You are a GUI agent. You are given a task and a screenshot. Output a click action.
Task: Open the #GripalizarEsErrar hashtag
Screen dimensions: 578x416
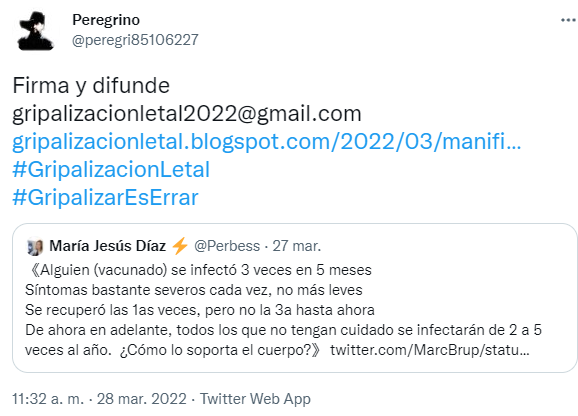pos(105,197)
